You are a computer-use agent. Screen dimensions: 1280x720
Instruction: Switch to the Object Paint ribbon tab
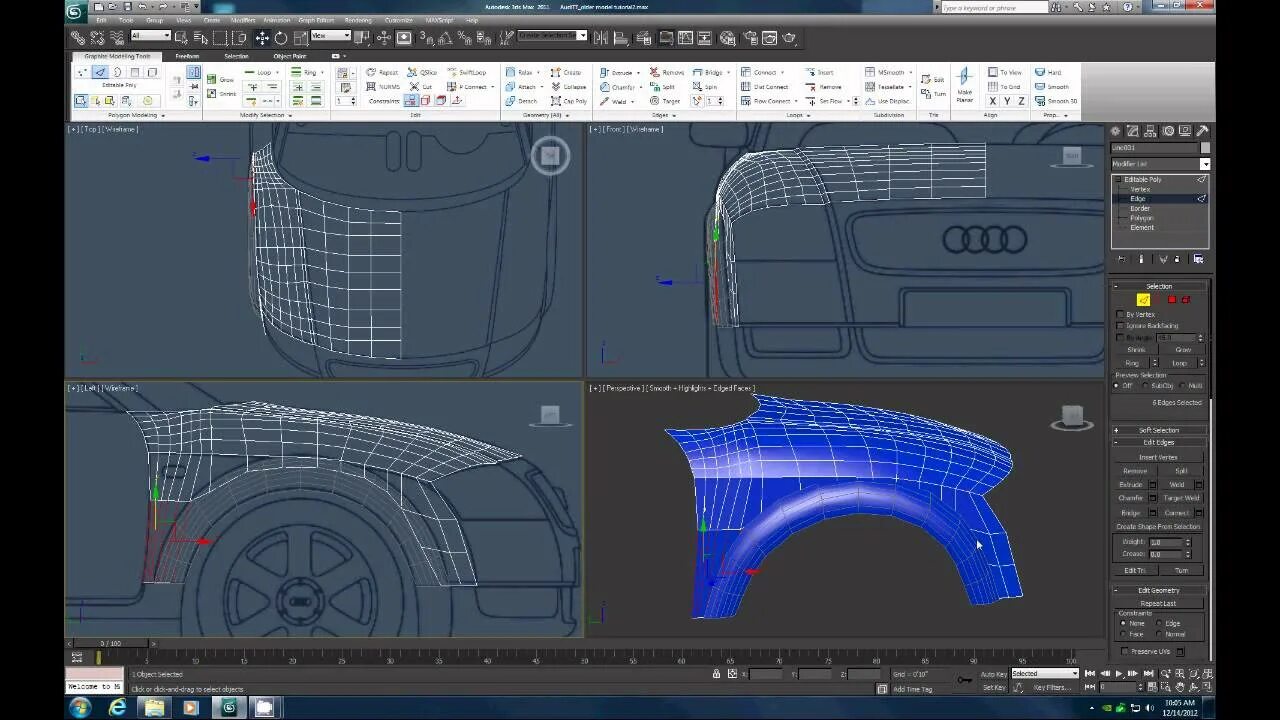tap(290, 56)
